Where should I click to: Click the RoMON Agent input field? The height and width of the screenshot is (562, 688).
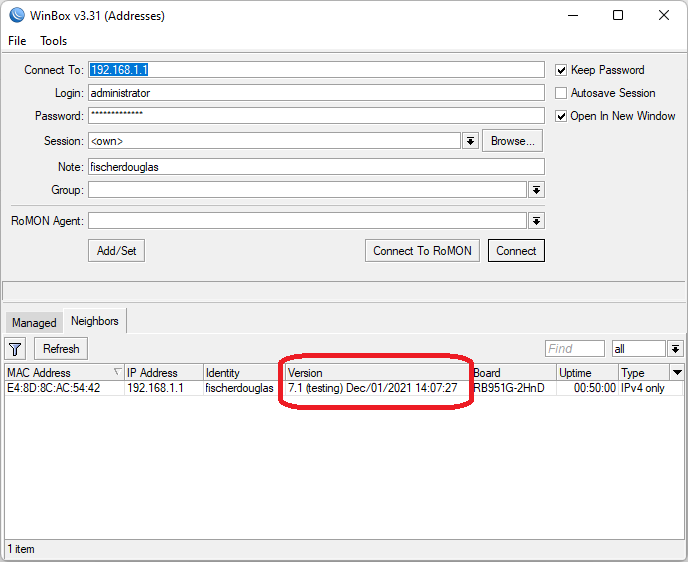[307, 221]
